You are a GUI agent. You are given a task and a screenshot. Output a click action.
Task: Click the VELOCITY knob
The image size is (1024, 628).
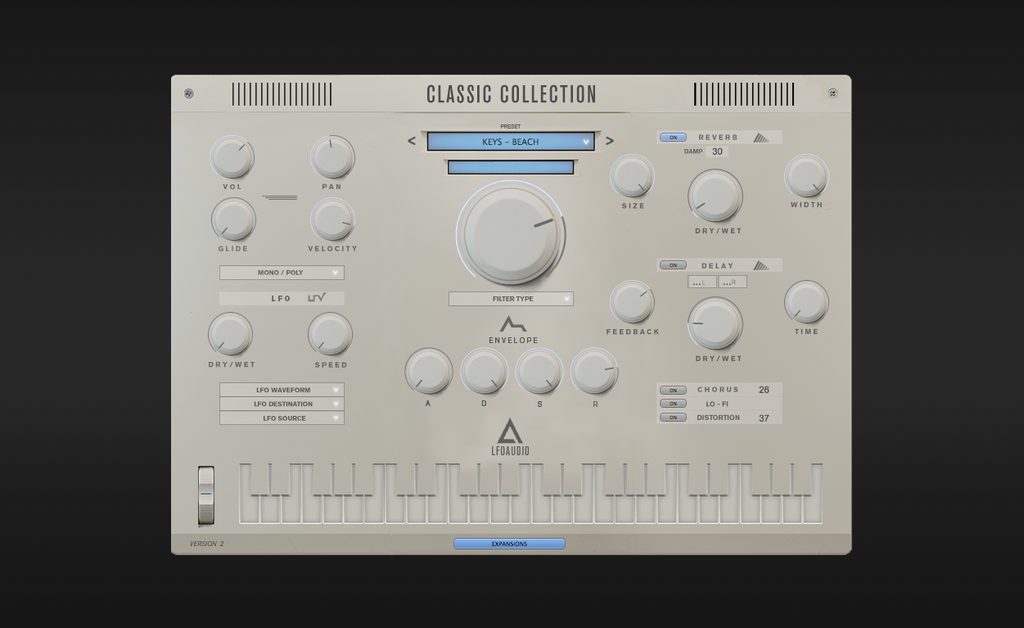coord(332,219)
